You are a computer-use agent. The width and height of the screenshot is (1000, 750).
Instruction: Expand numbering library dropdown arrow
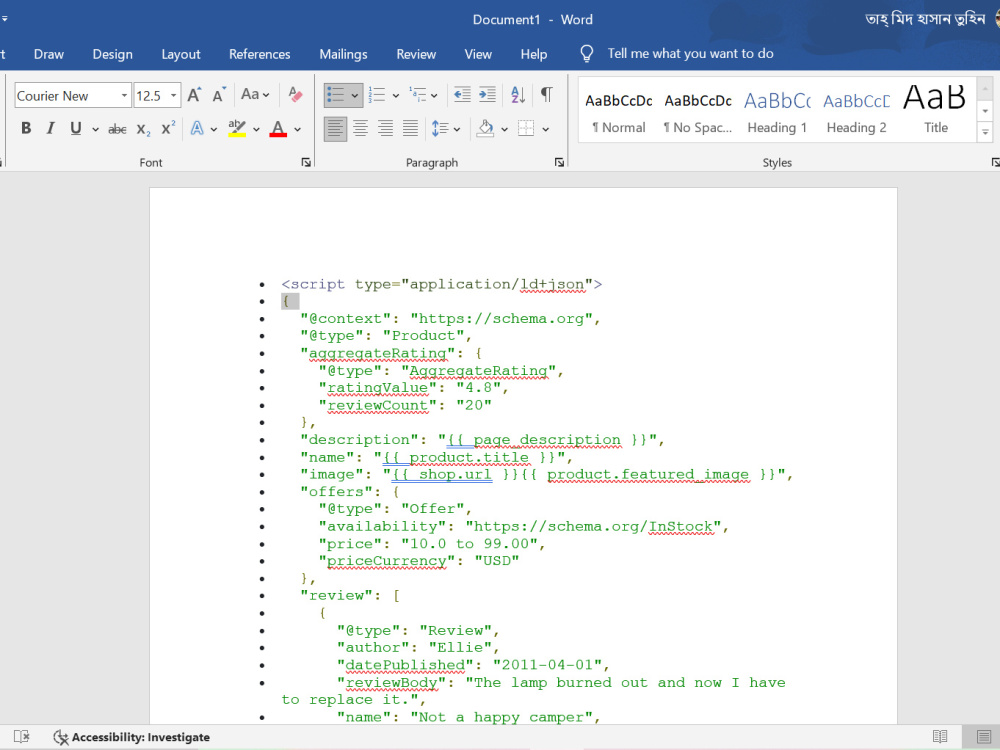(x=395, y=96)
